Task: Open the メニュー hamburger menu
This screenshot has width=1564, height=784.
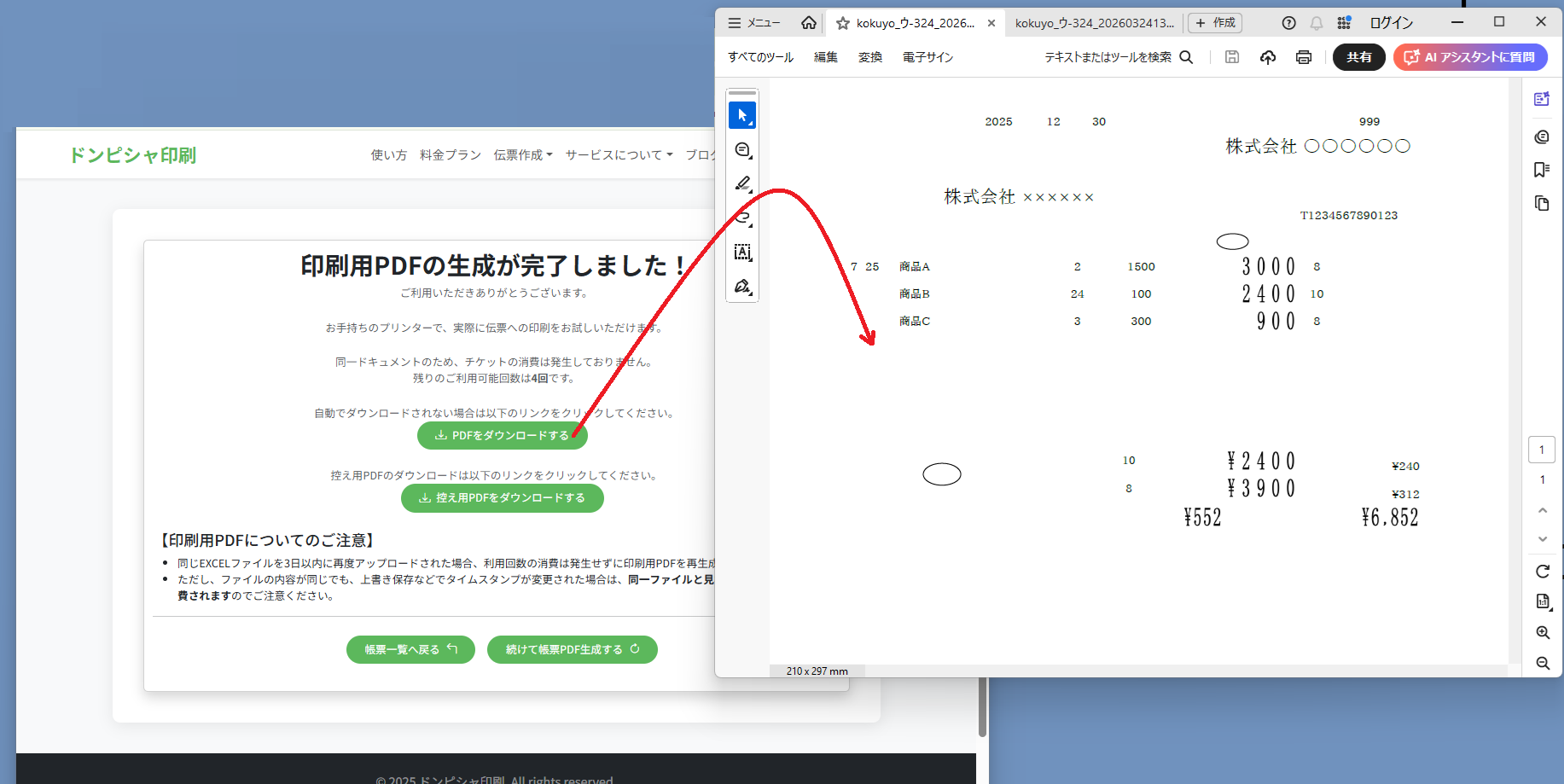Action: [754, 23]
